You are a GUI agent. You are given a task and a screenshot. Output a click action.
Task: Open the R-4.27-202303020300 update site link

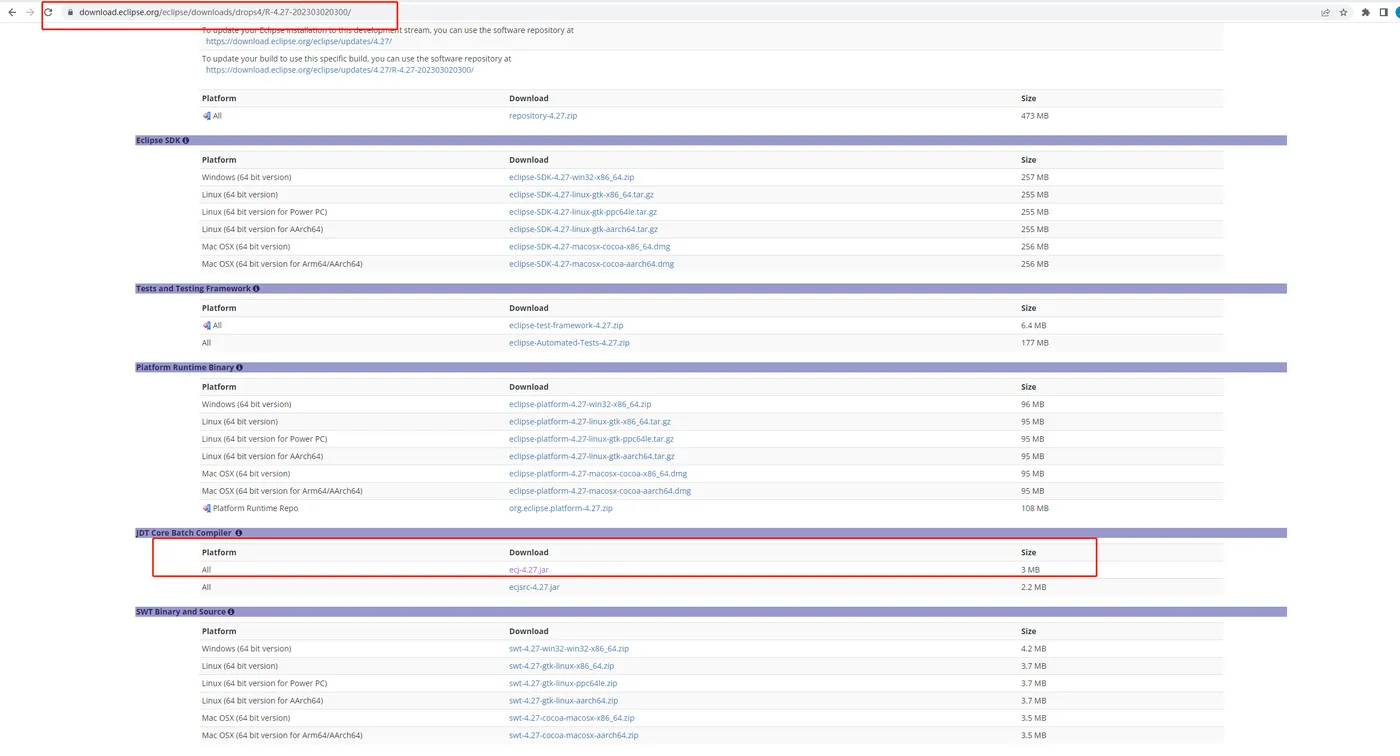pos(340,71)
